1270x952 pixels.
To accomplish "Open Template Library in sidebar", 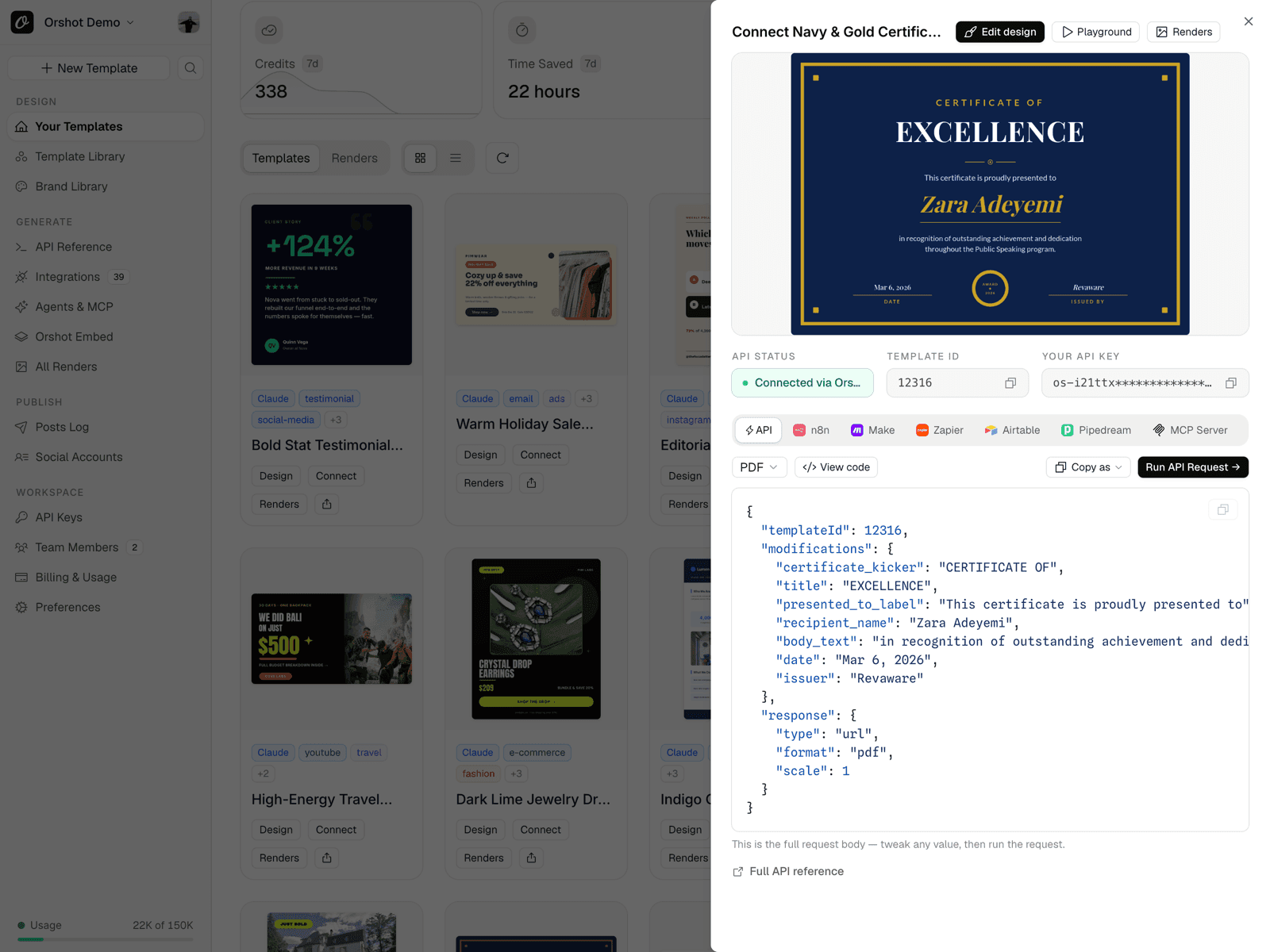I will [x=106, y=157].
